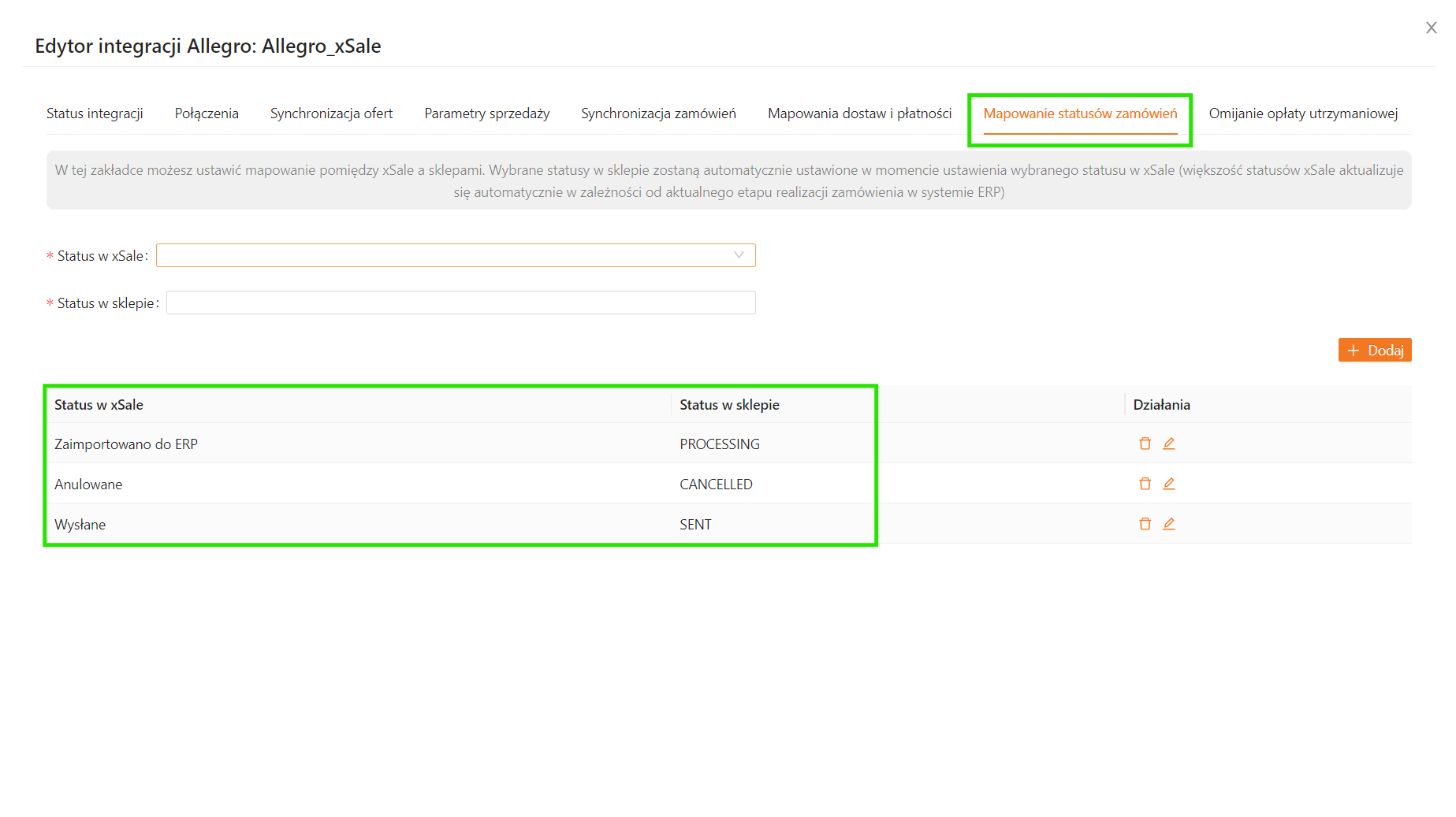This screenshot has height=817, width=1456.
Task: Edit the Wysłane status mapping
Action: click(x=1169, y=524)
